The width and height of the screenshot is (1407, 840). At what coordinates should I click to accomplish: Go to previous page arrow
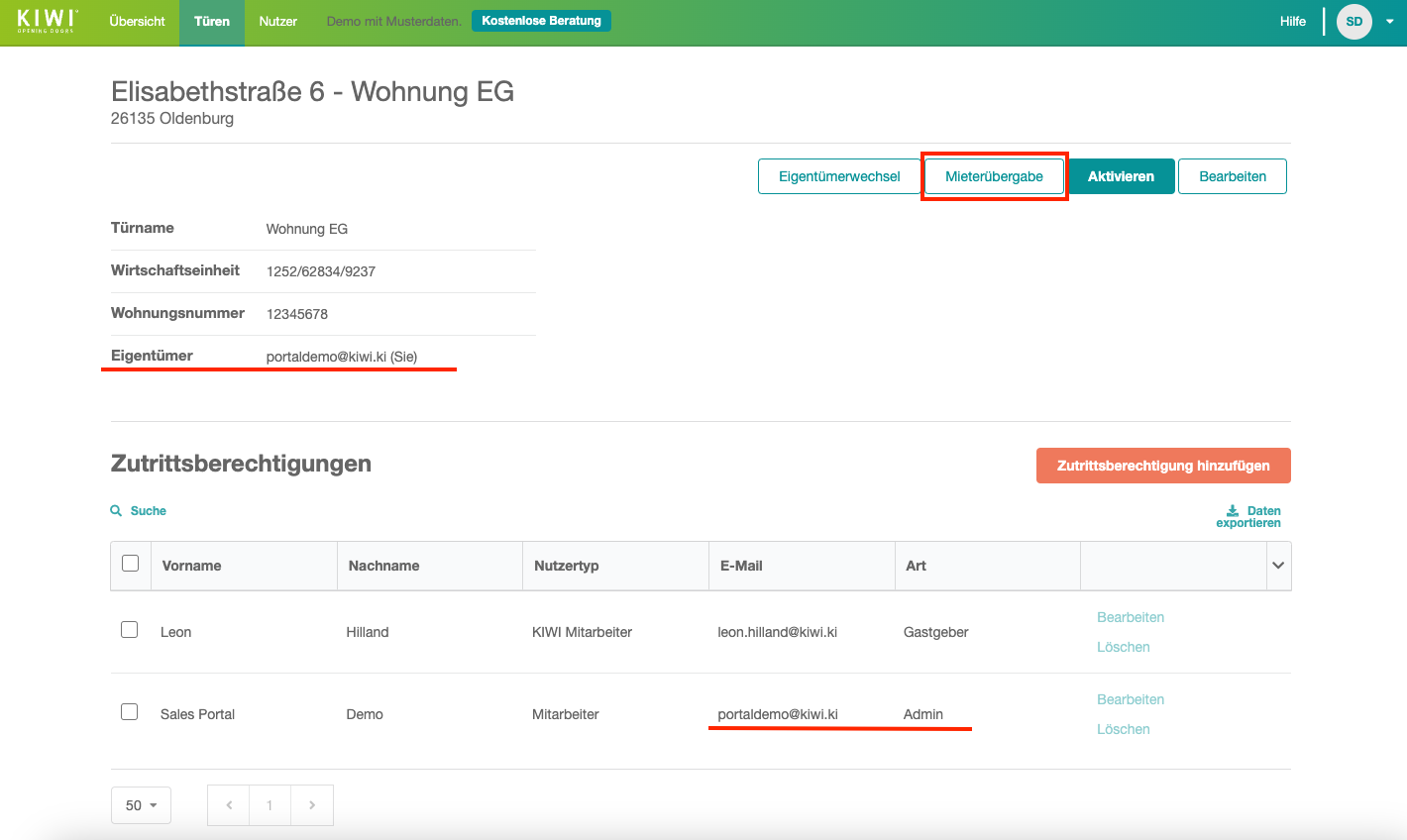(x=229, y=805)
